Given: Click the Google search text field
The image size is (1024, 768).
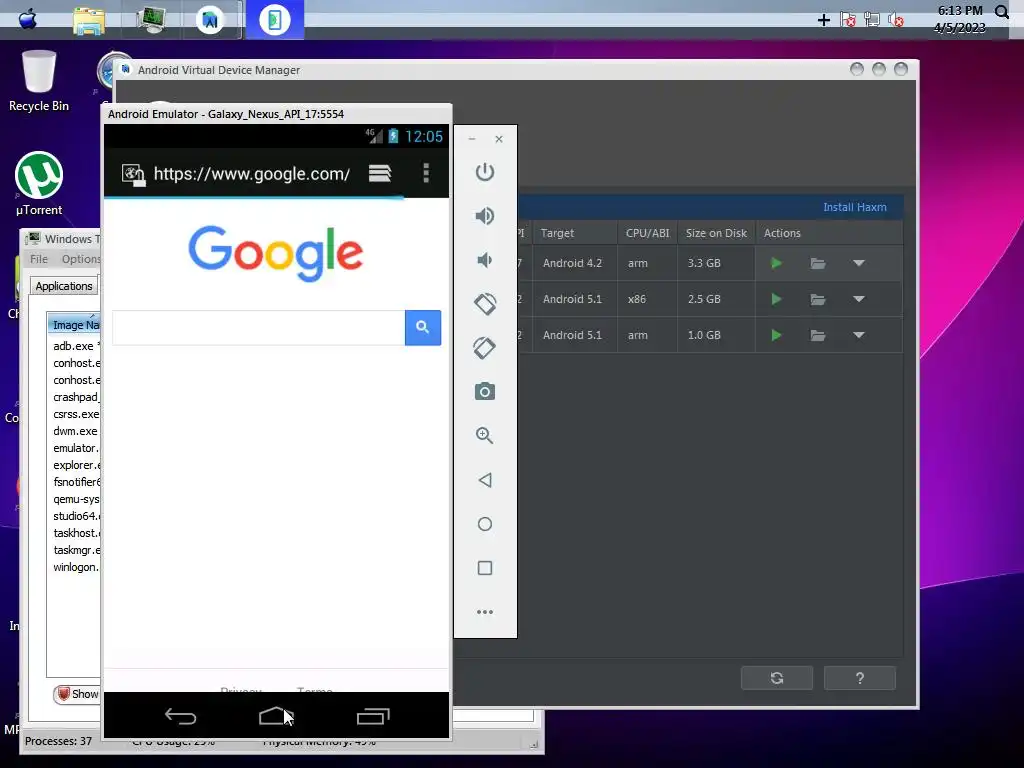Looking at the screenshot, I should pos(259,327).
